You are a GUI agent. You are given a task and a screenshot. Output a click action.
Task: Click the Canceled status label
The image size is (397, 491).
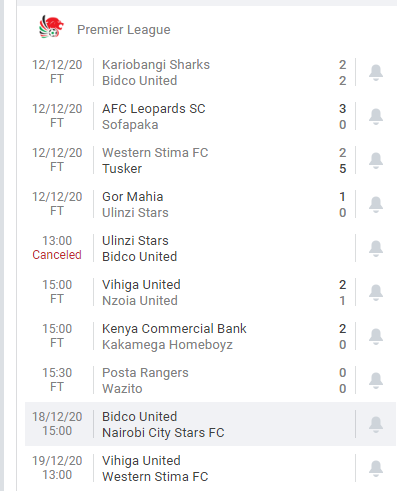57,255
